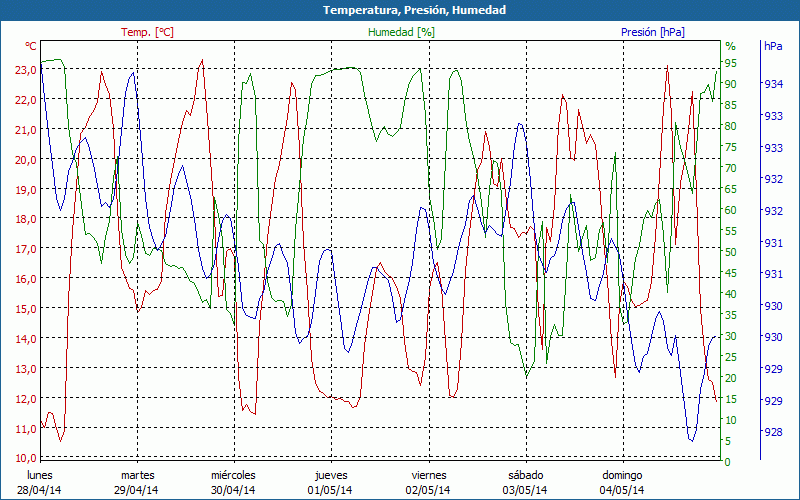Pick the miércoles 30/04/14 date label

233,482
